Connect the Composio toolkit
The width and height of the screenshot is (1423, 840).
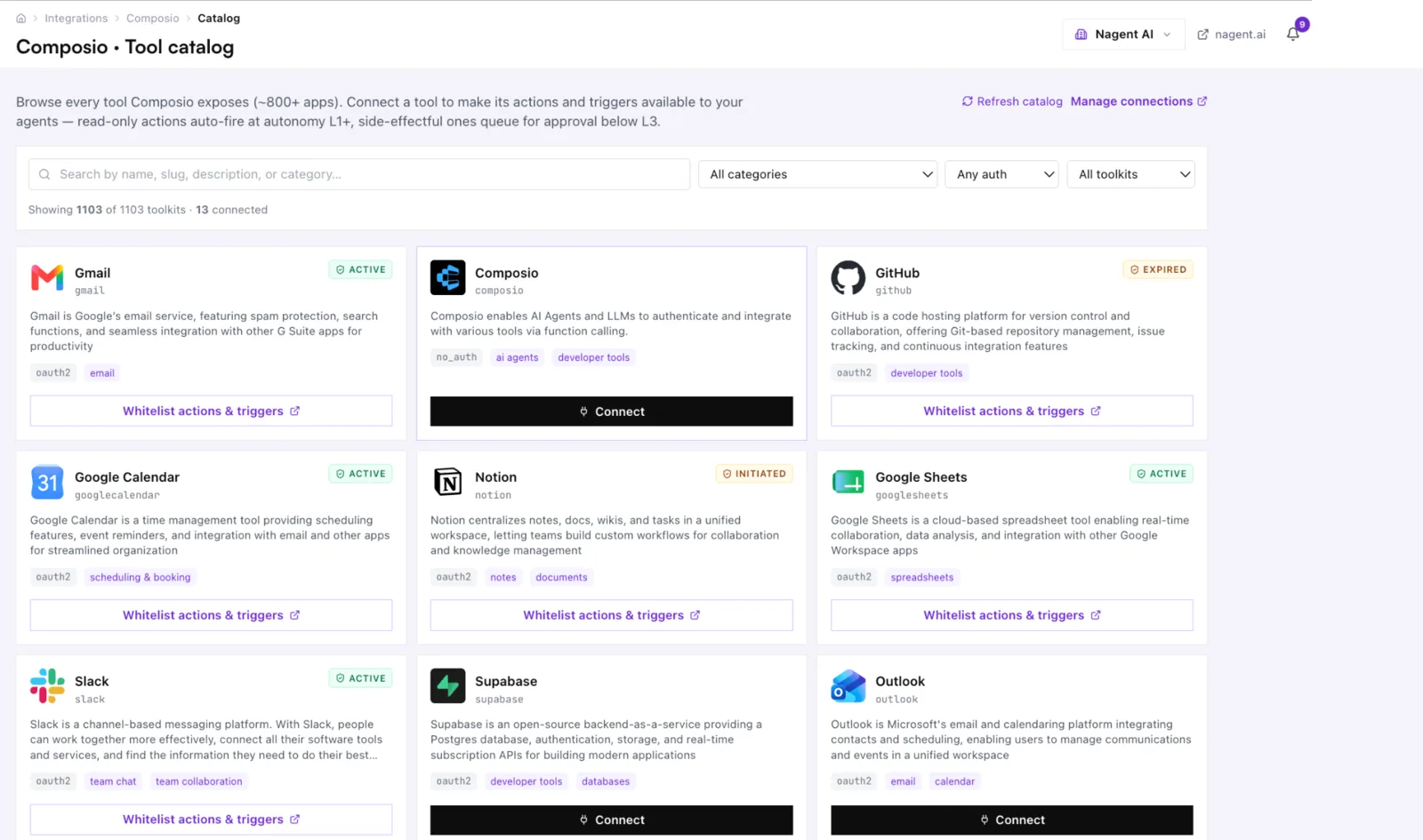coord(612,412)
